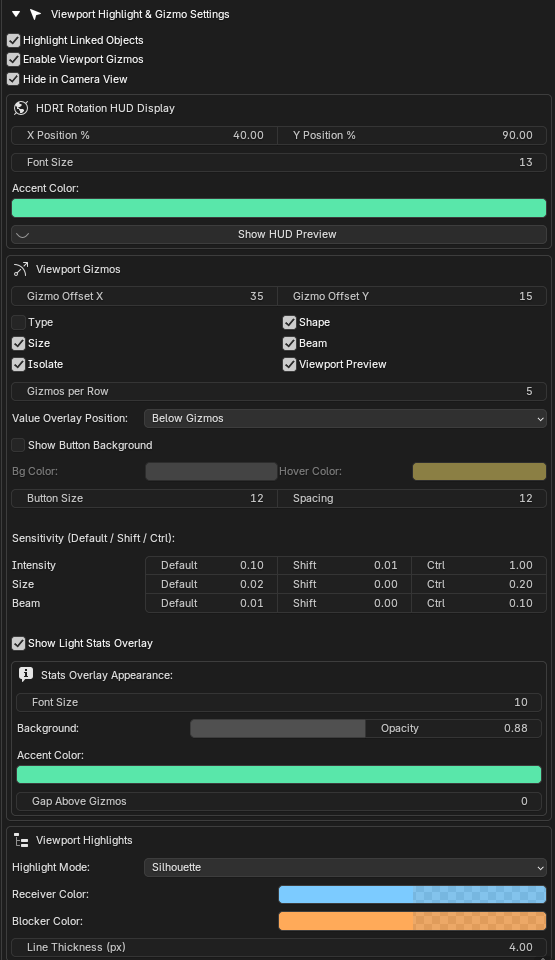555x960 pixels.
Task: Click Size Shift sensitivity field
Action: click(x=344, y=584)
